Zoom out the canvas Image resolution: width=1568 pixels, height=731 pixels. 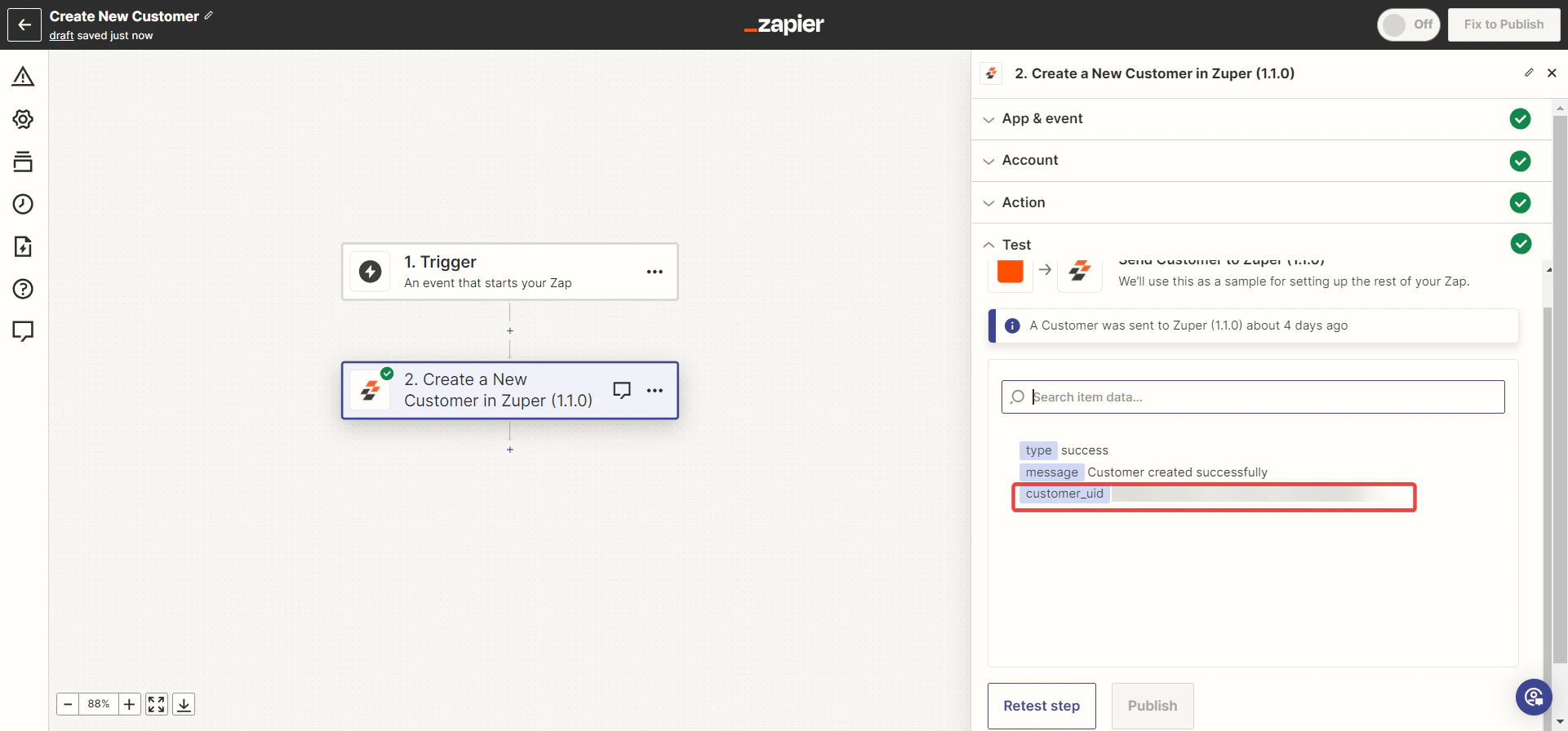(x=69, y=704)
